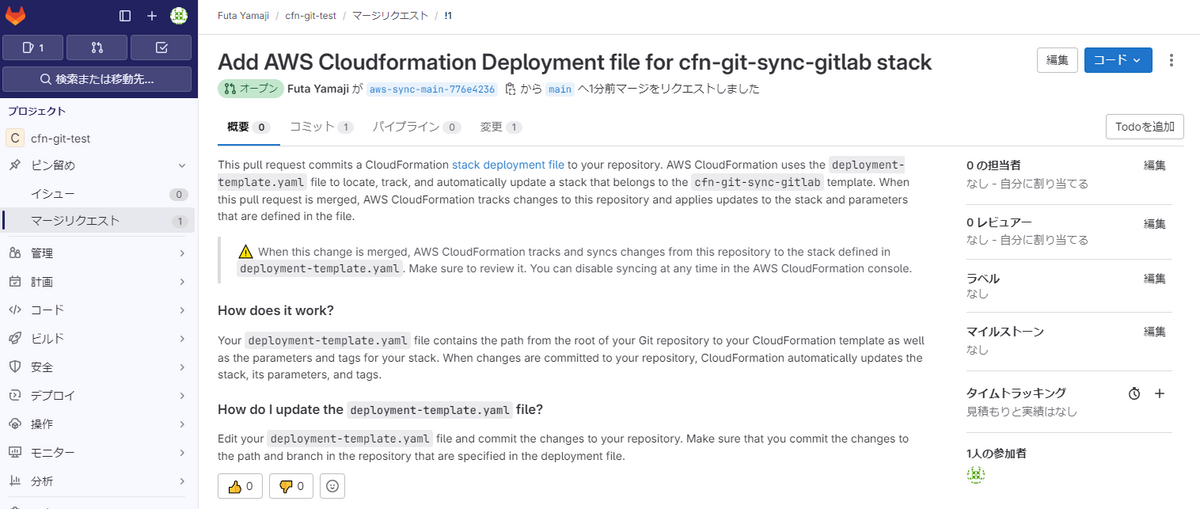Collapse the ピン留め section in sidebar

point(181,165)
